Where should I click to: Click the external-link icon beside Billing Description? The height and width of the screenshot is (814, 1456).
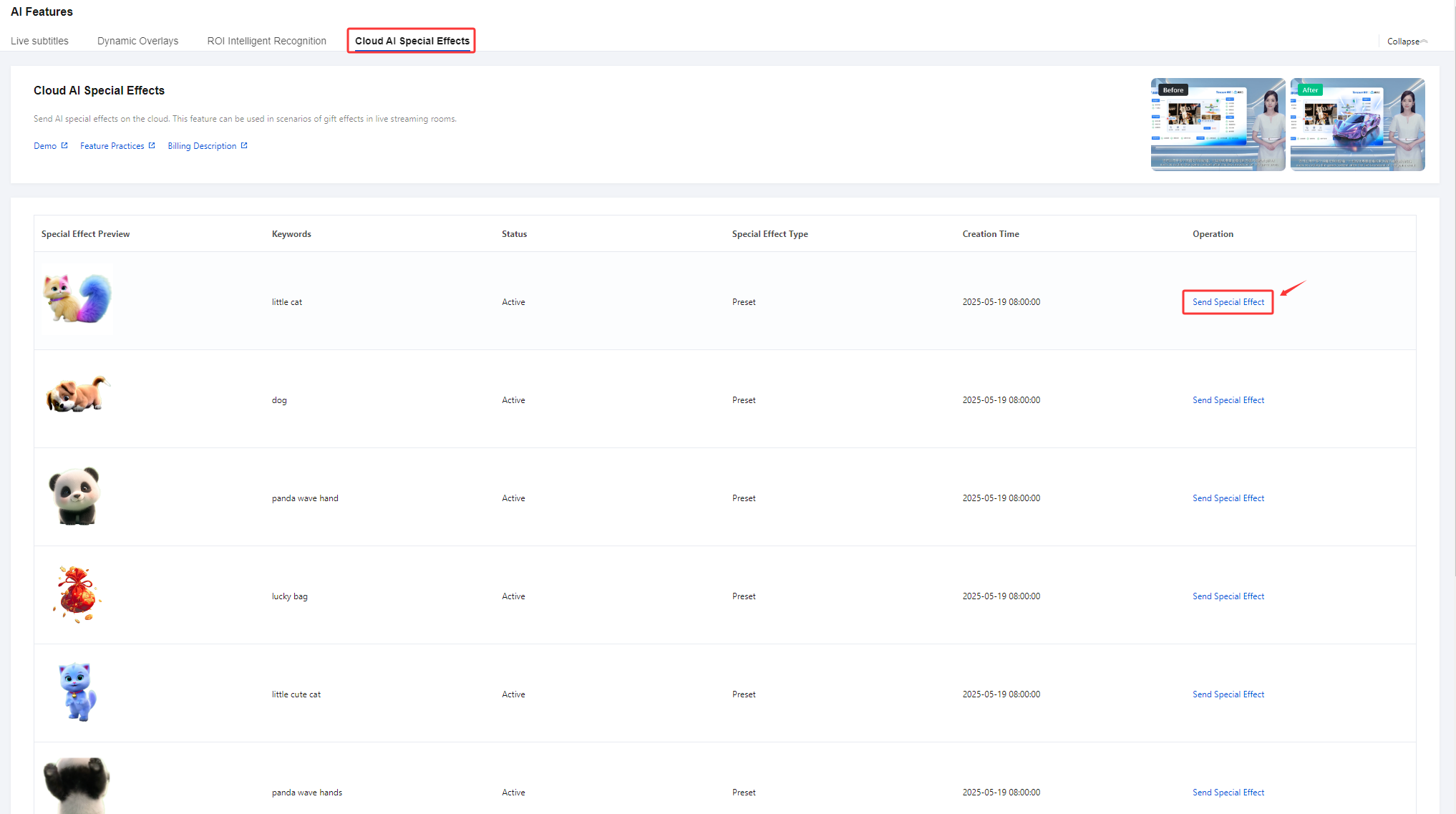click(244, 145)
